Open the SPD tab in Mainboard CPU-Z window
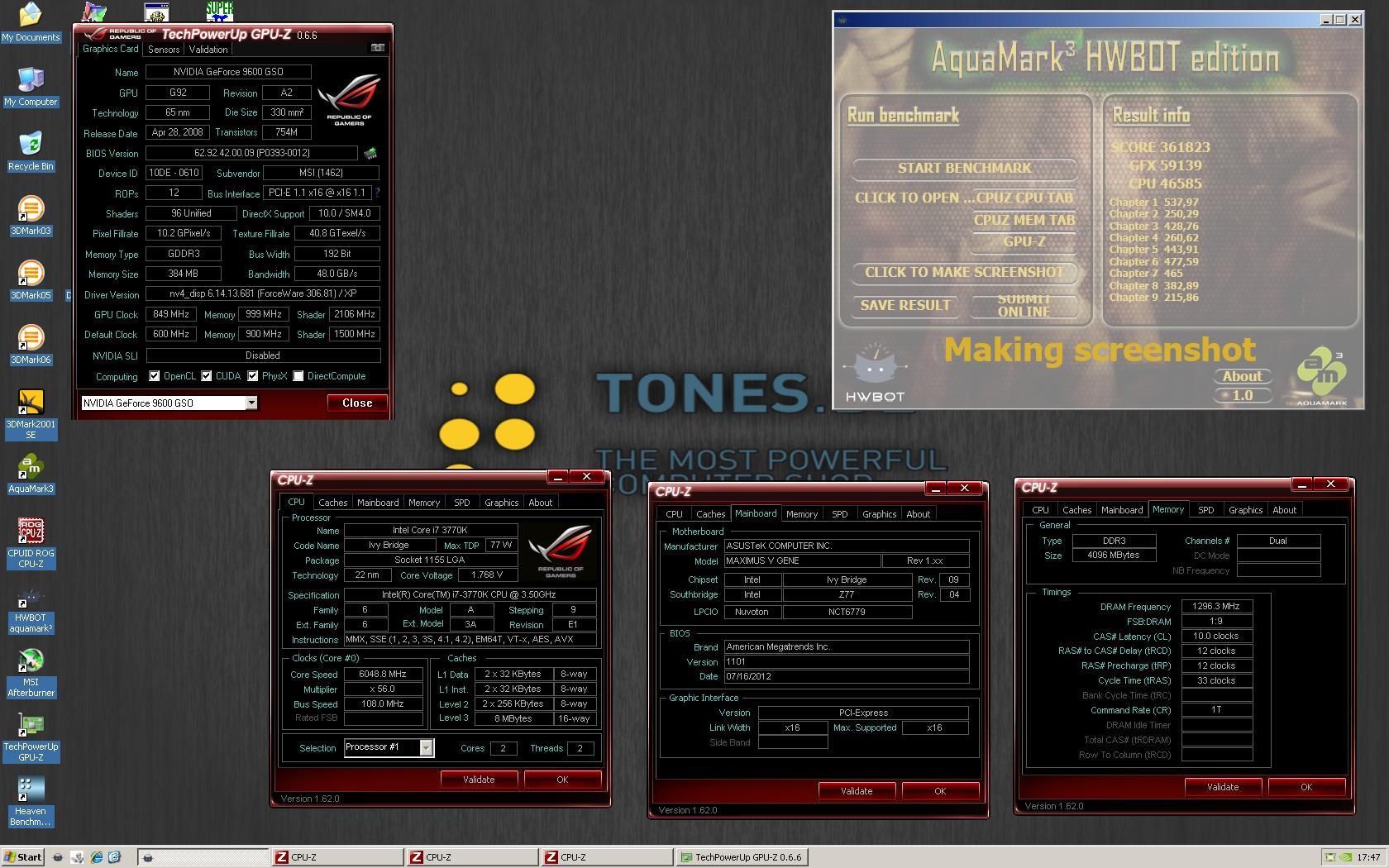The width and height of the screenshot is (1389, 868). [x=839, y=514]
